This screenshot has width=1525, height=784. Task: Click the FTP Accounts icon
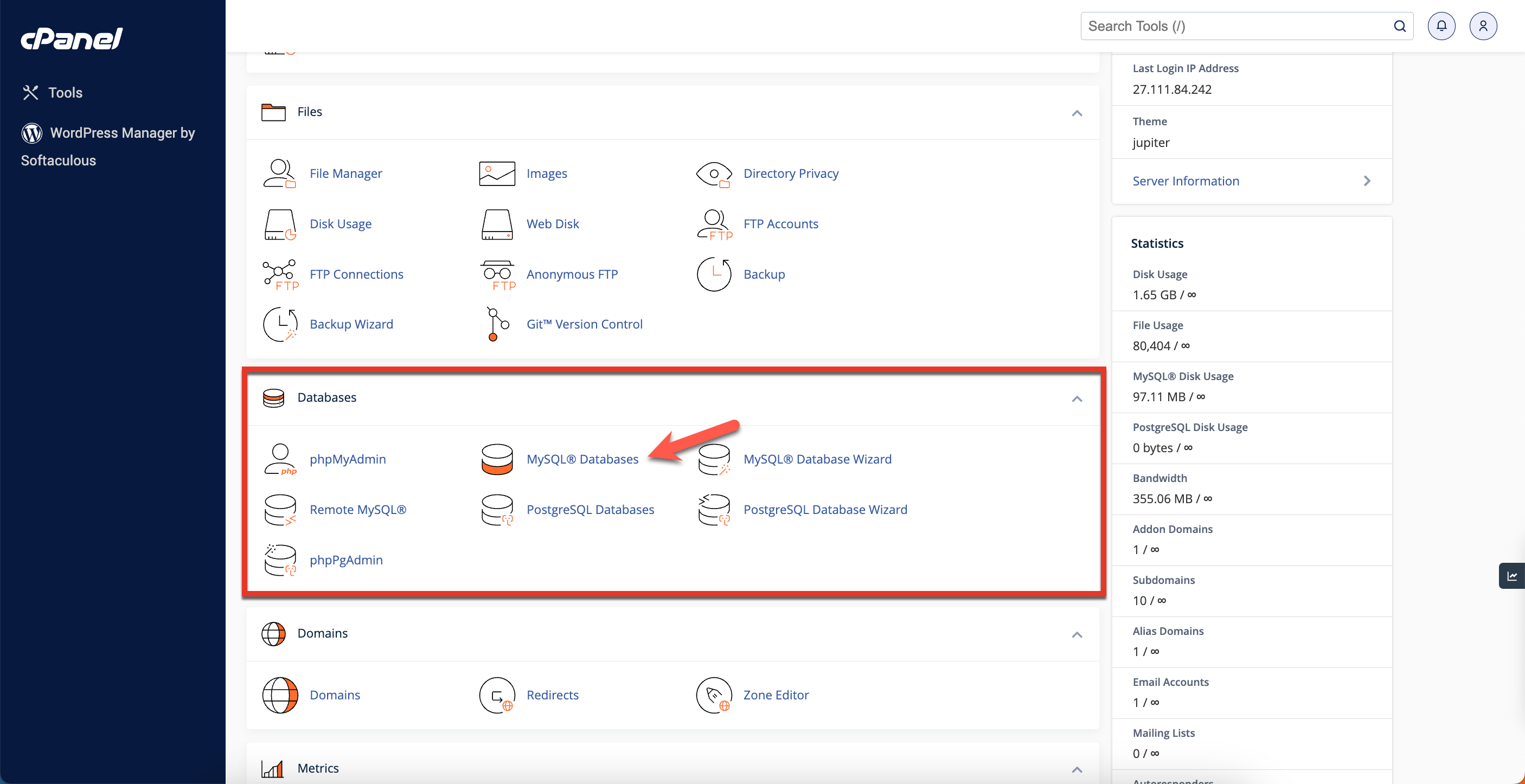point(714,224)
